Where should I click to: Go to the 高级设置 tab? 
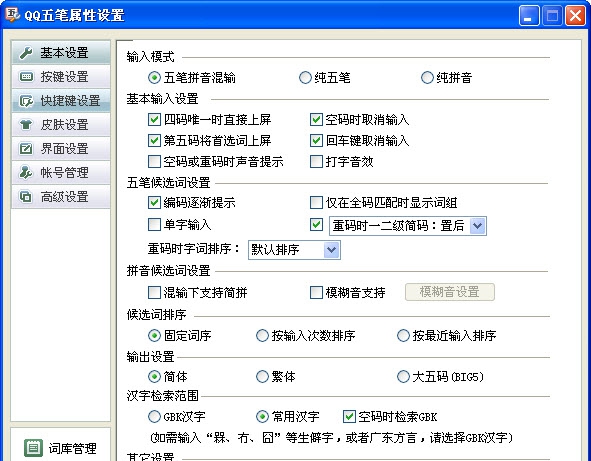point(61,196)
